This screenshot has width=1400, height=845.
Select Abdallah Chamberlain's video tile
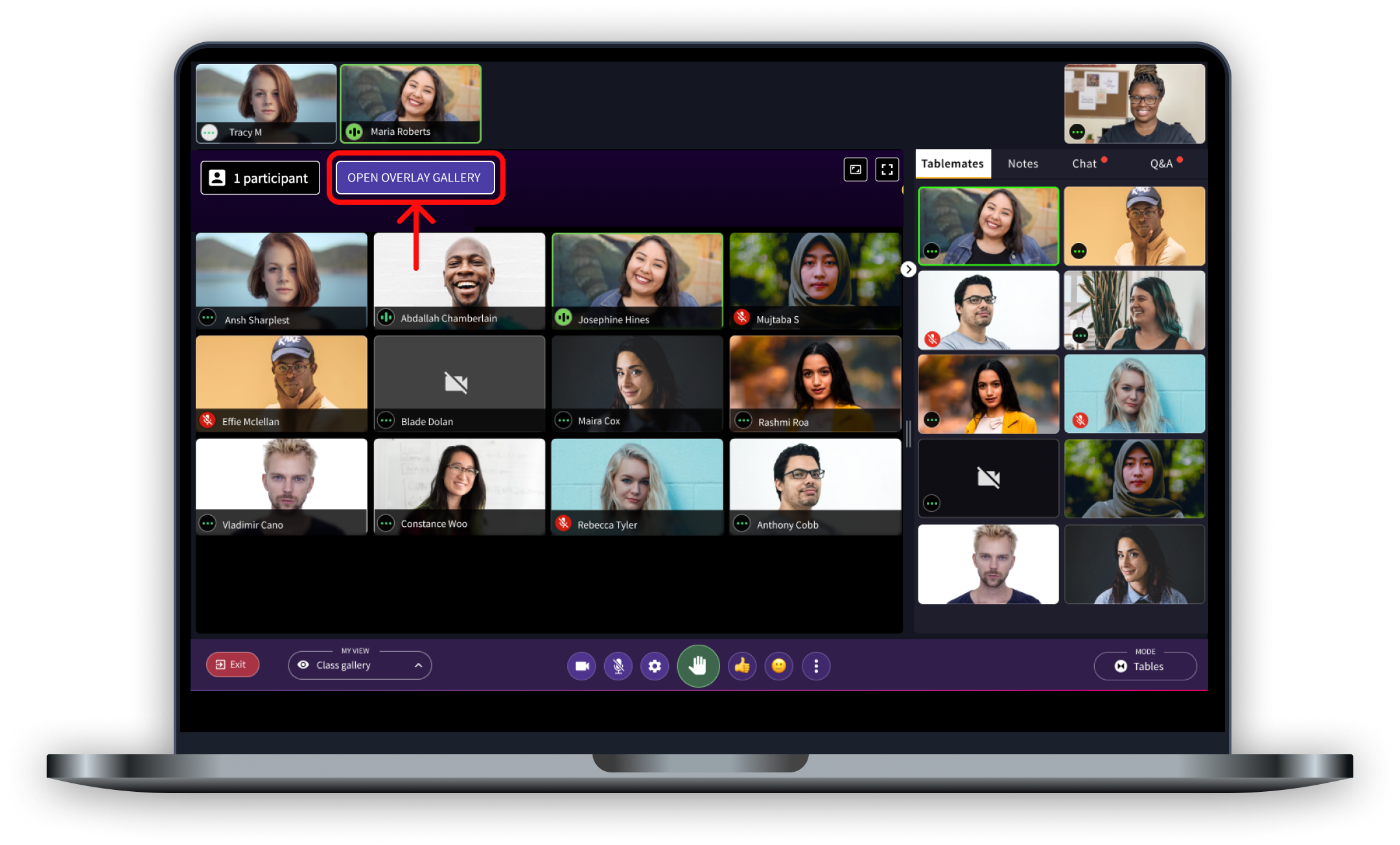(x=460, y=281)
